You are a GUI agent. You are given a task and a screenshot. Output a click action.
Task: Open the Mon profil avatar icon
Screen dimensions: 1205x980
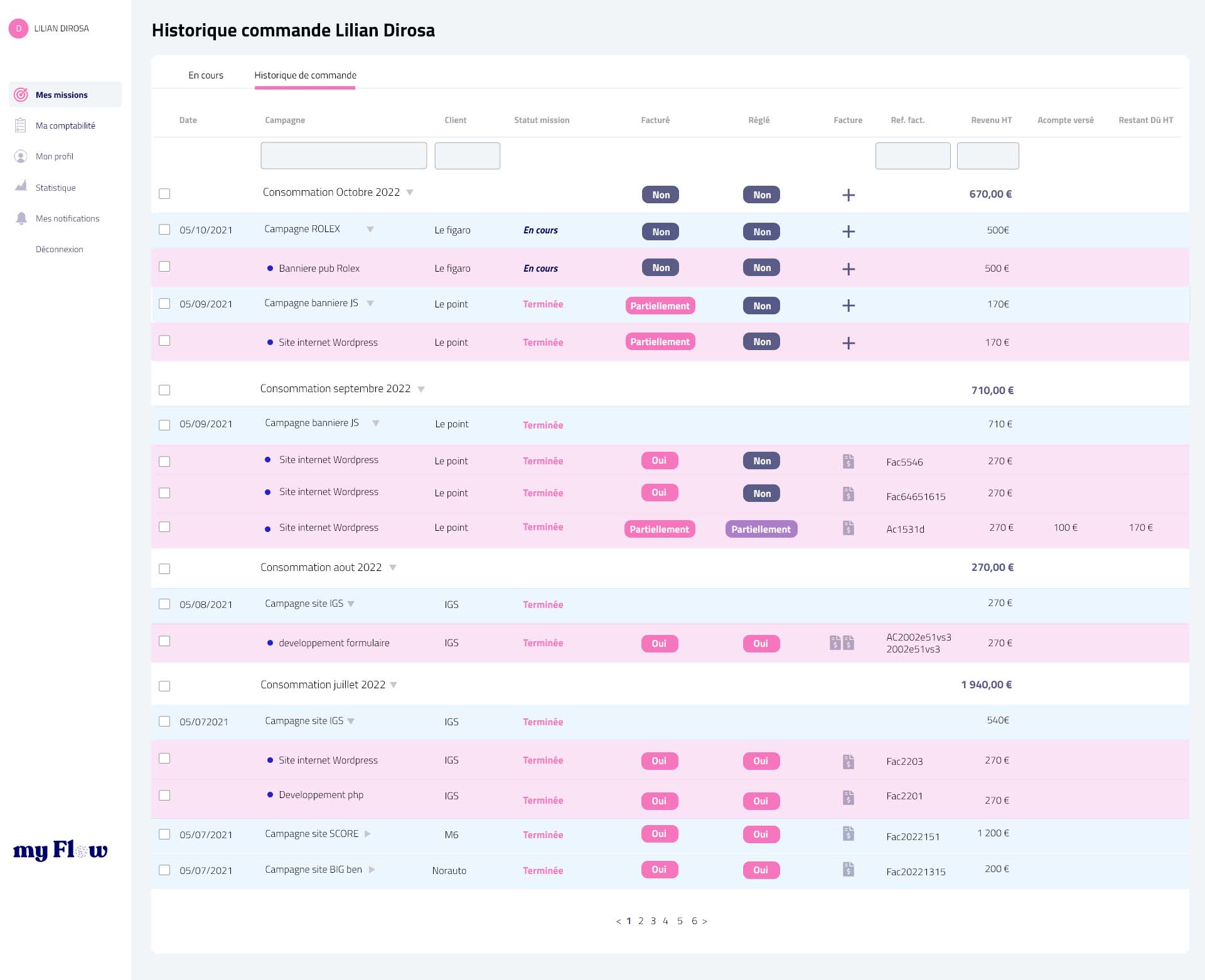tap(21, 156)
